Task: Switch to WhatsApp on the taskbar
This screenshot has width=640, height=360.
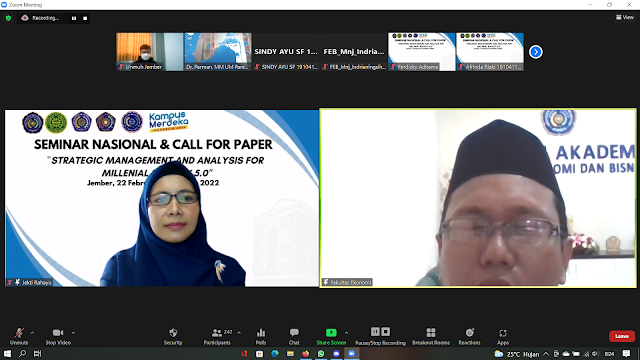Action: point(321,354)
